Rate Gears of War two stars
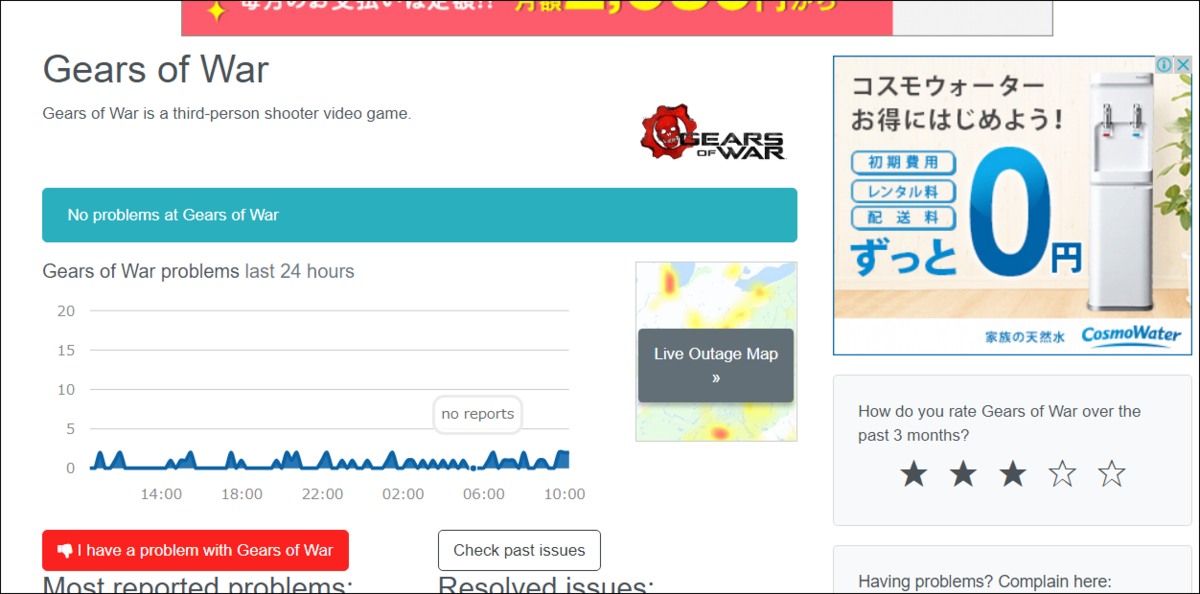 (963, 473)
